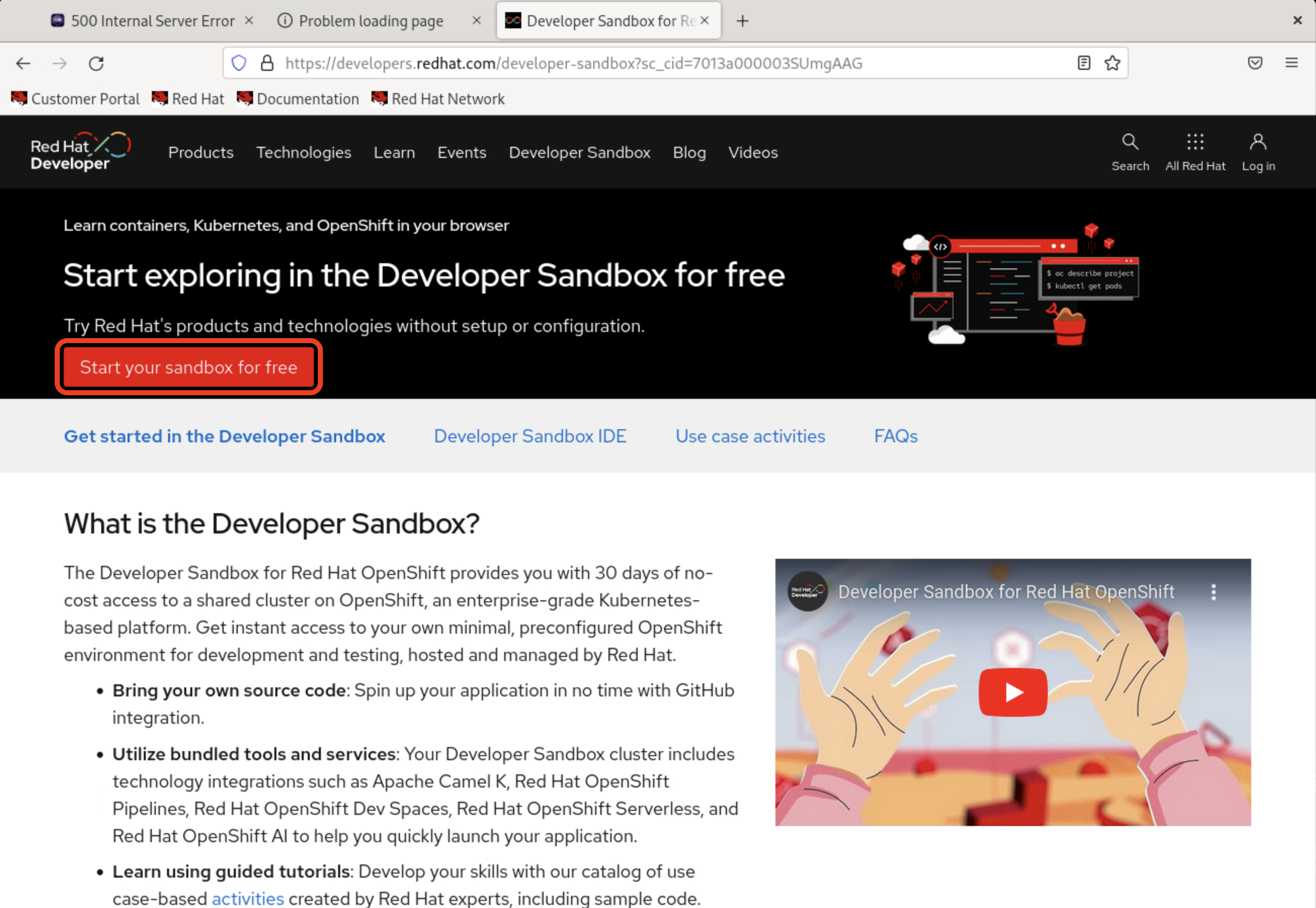The image size is (1316, 908).
Task: Open the Documentation bookmark
Action: pos(298,98)
